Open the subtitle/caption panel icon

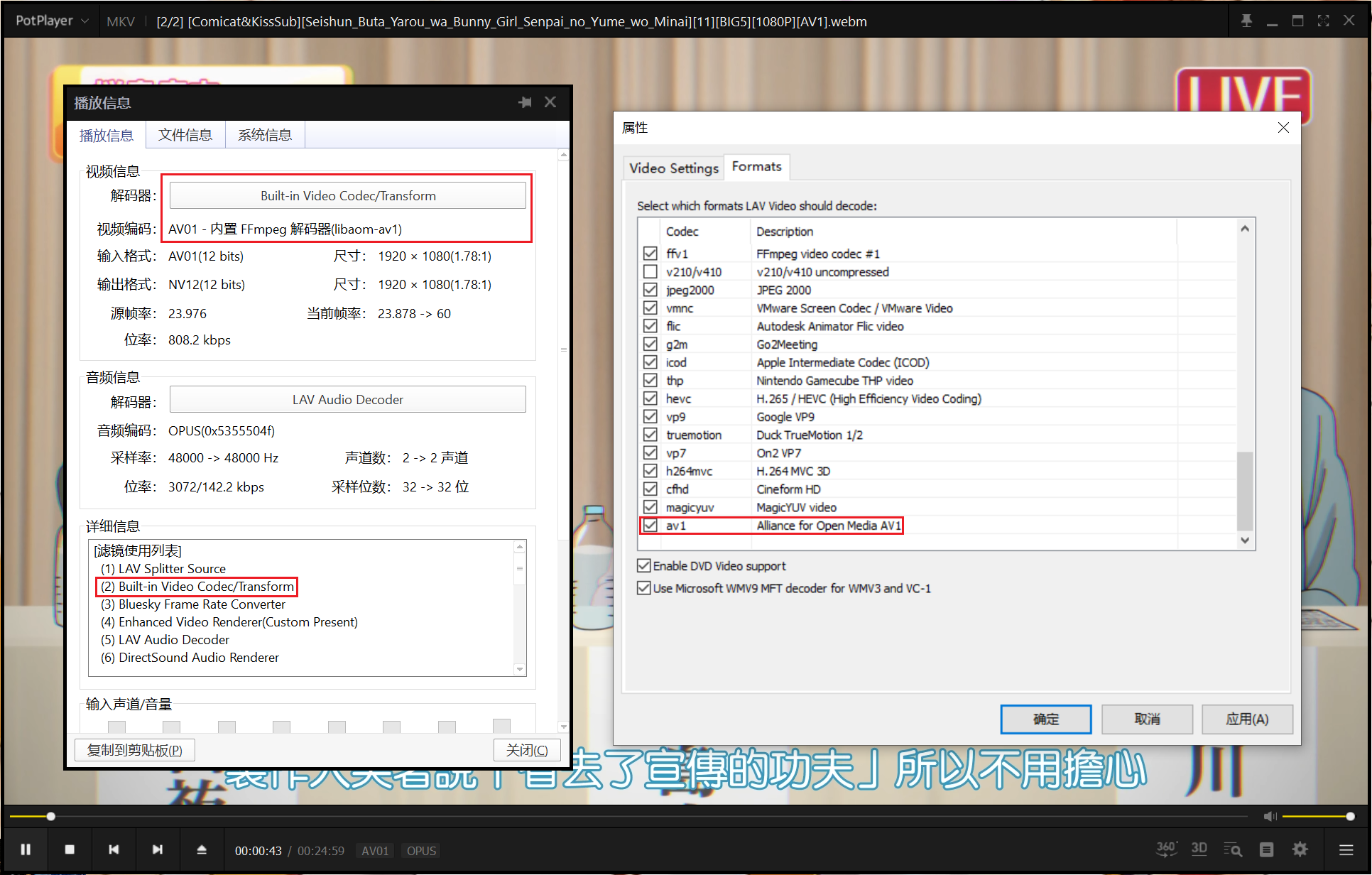point(1266,849)
